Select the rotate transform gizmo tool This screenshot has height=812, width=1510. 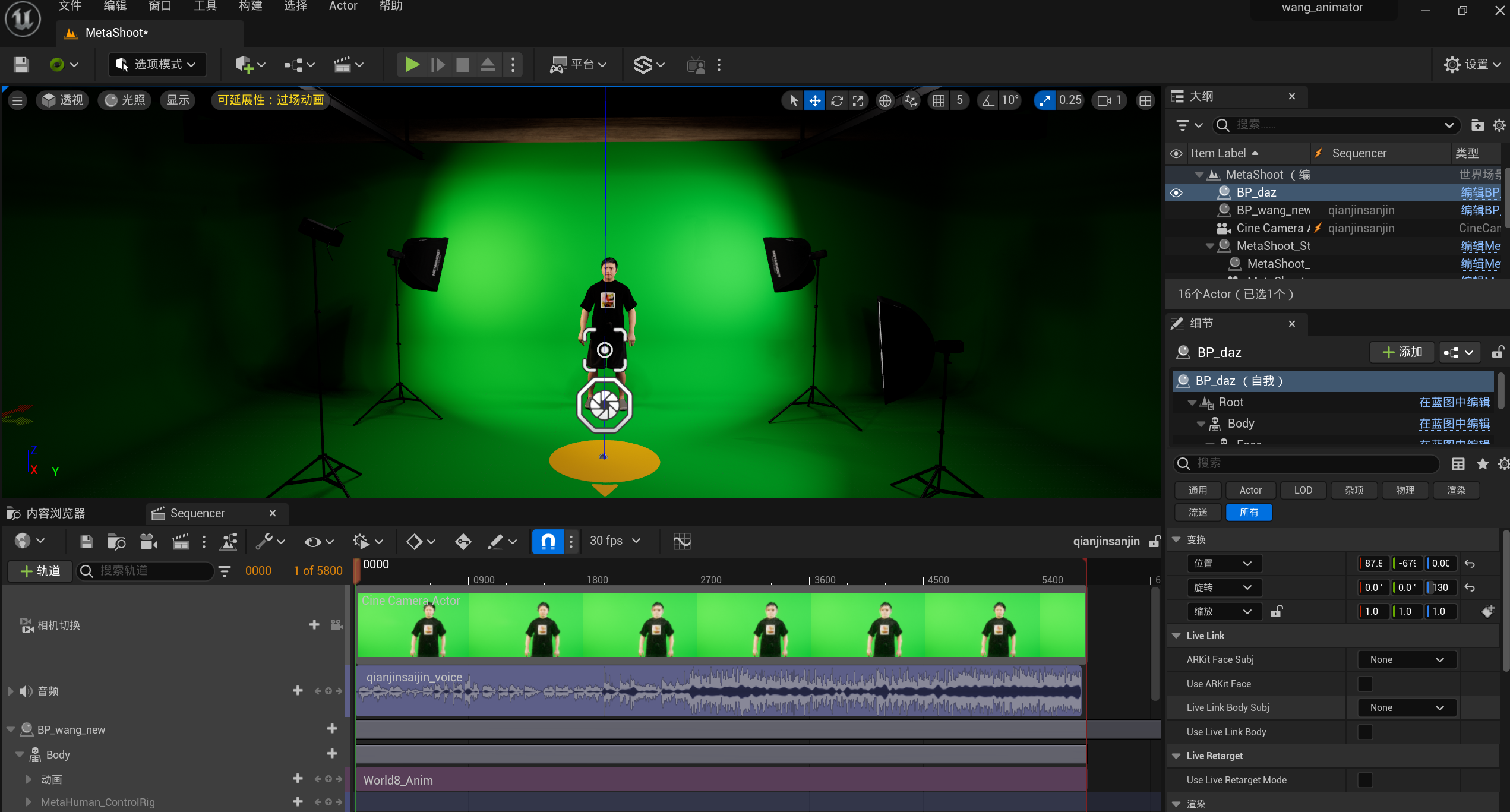[x=836, y=100]
